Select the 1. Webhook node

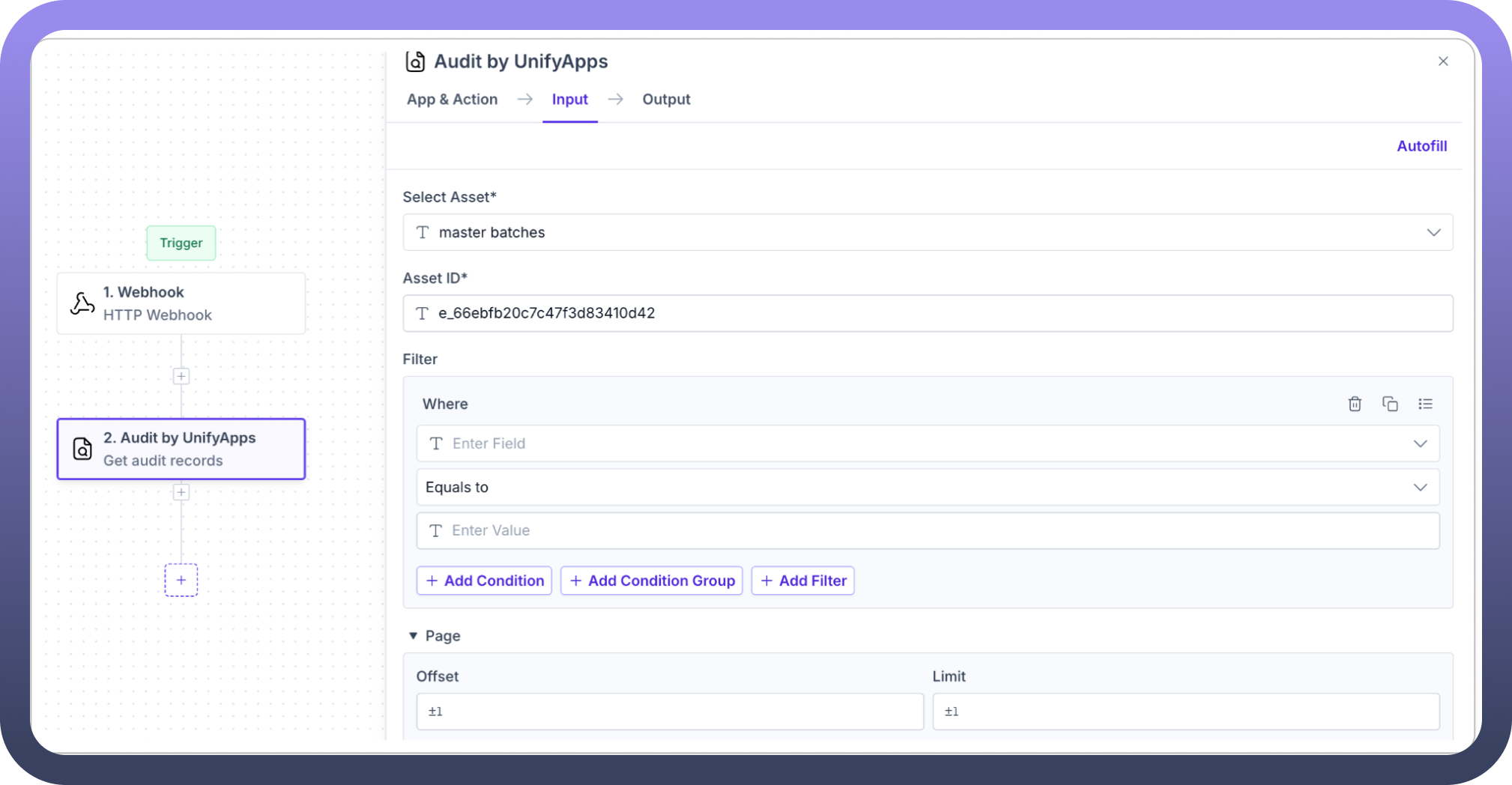coord(181,303)
